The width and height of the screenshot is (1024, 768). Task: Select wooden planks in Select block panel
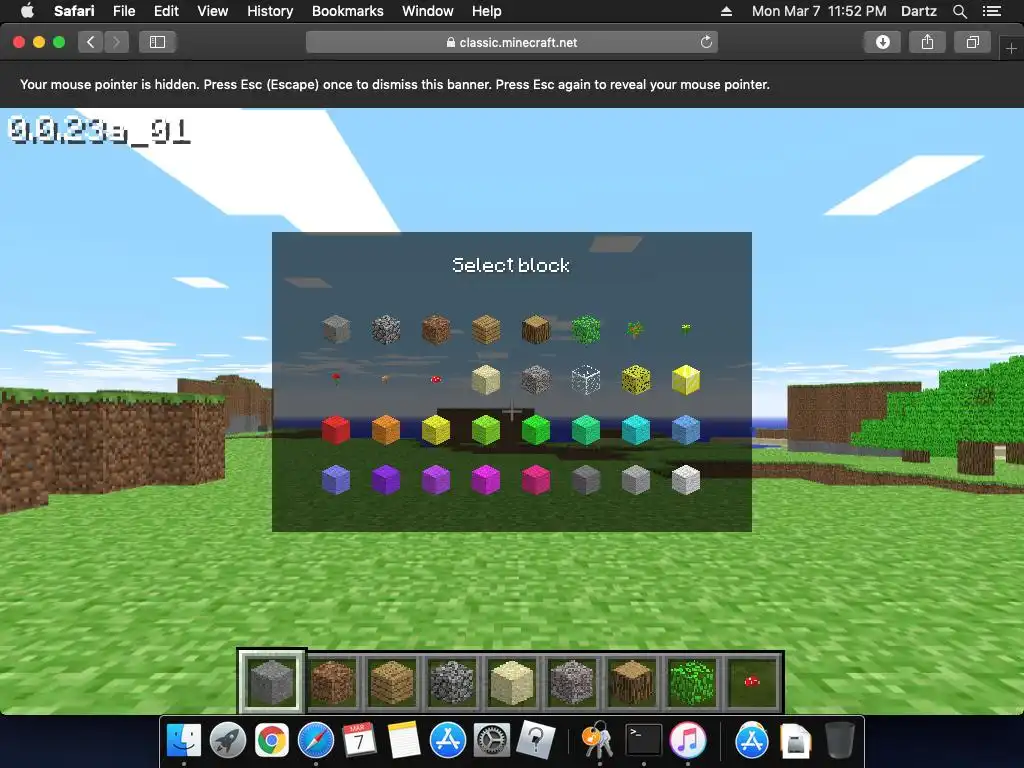pyautogui.click(x=486, y=329)
